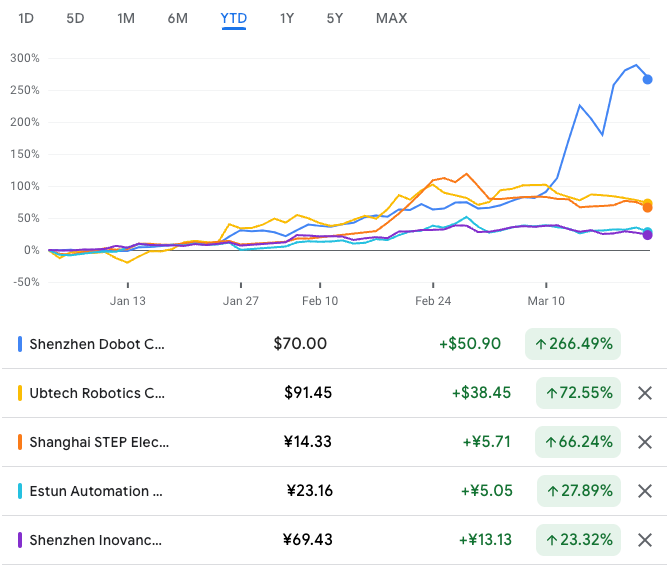This screenshot has height=567, width=667.
Task: Click the +$50.90 change value
Action: click(x=470, y=344)
